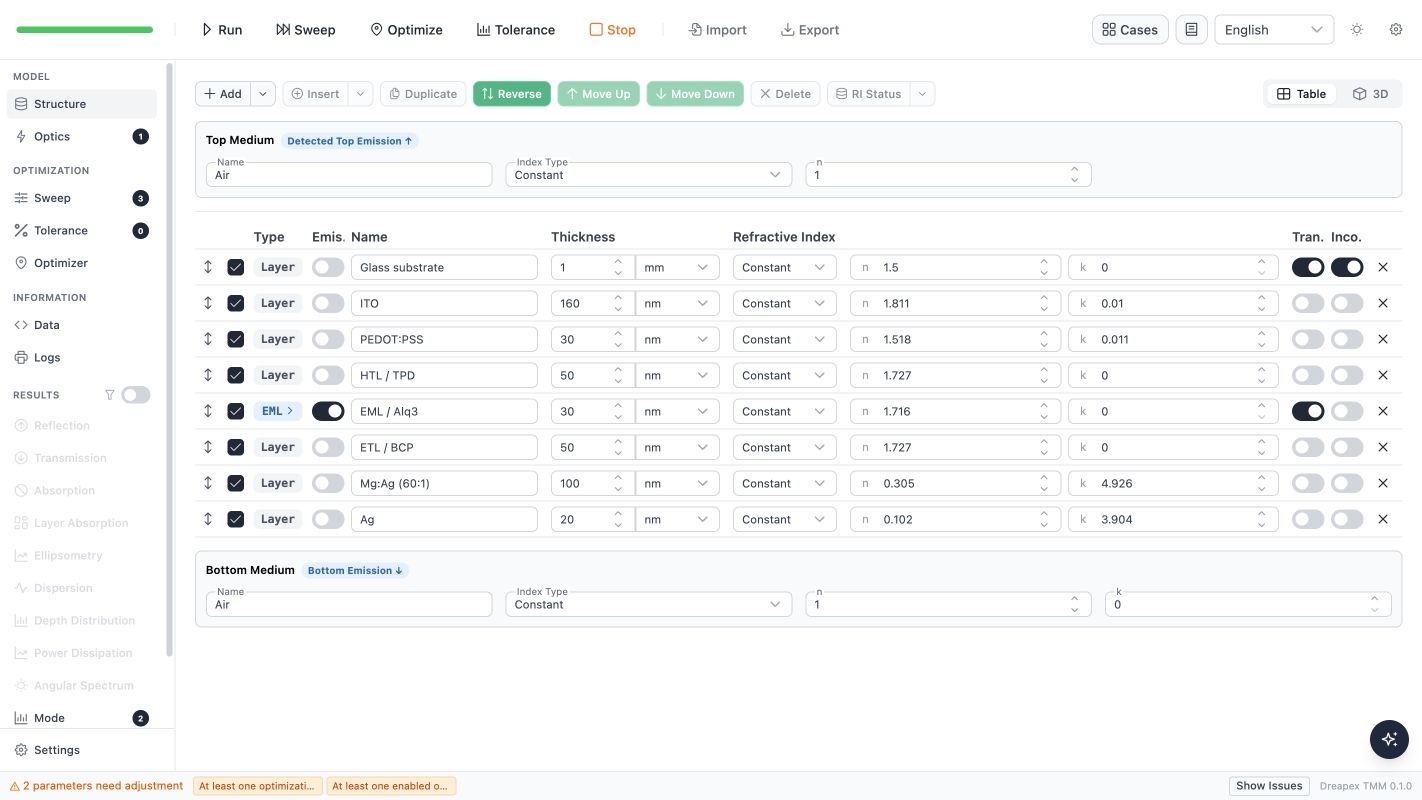This screenshot has width=1422, height=800.
Task: Open the Cases button
Action: pyautogui.click(x=1130, y=30)
